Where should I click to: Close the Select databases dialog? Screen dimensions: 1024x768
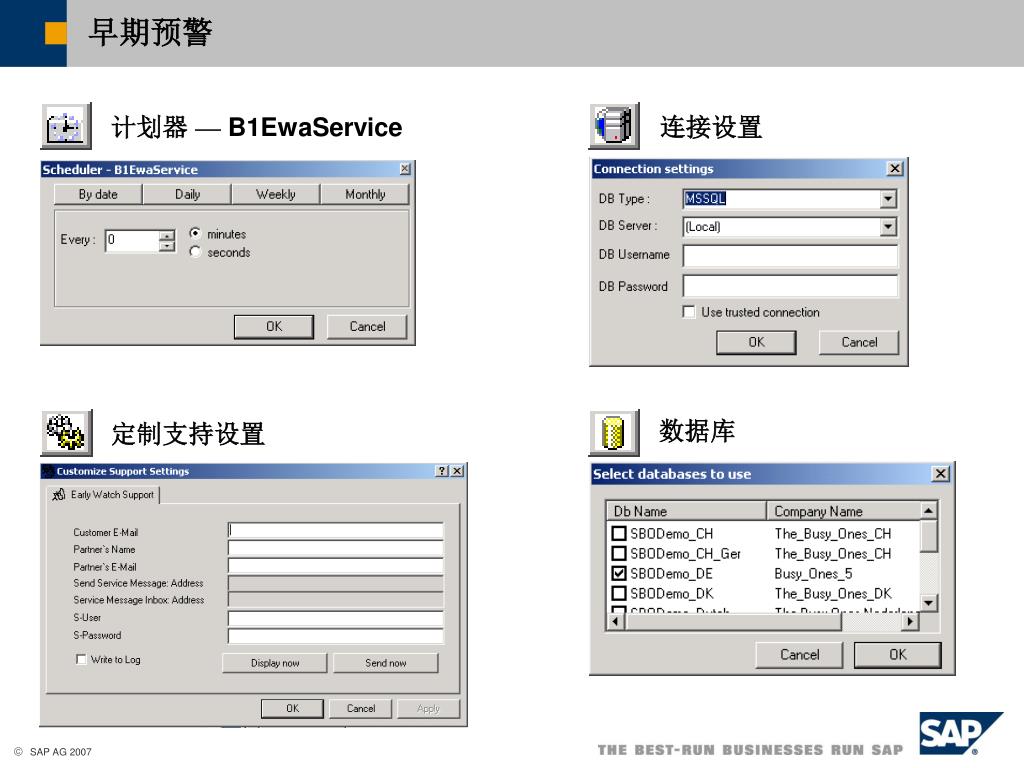click(x=940, y=473)
